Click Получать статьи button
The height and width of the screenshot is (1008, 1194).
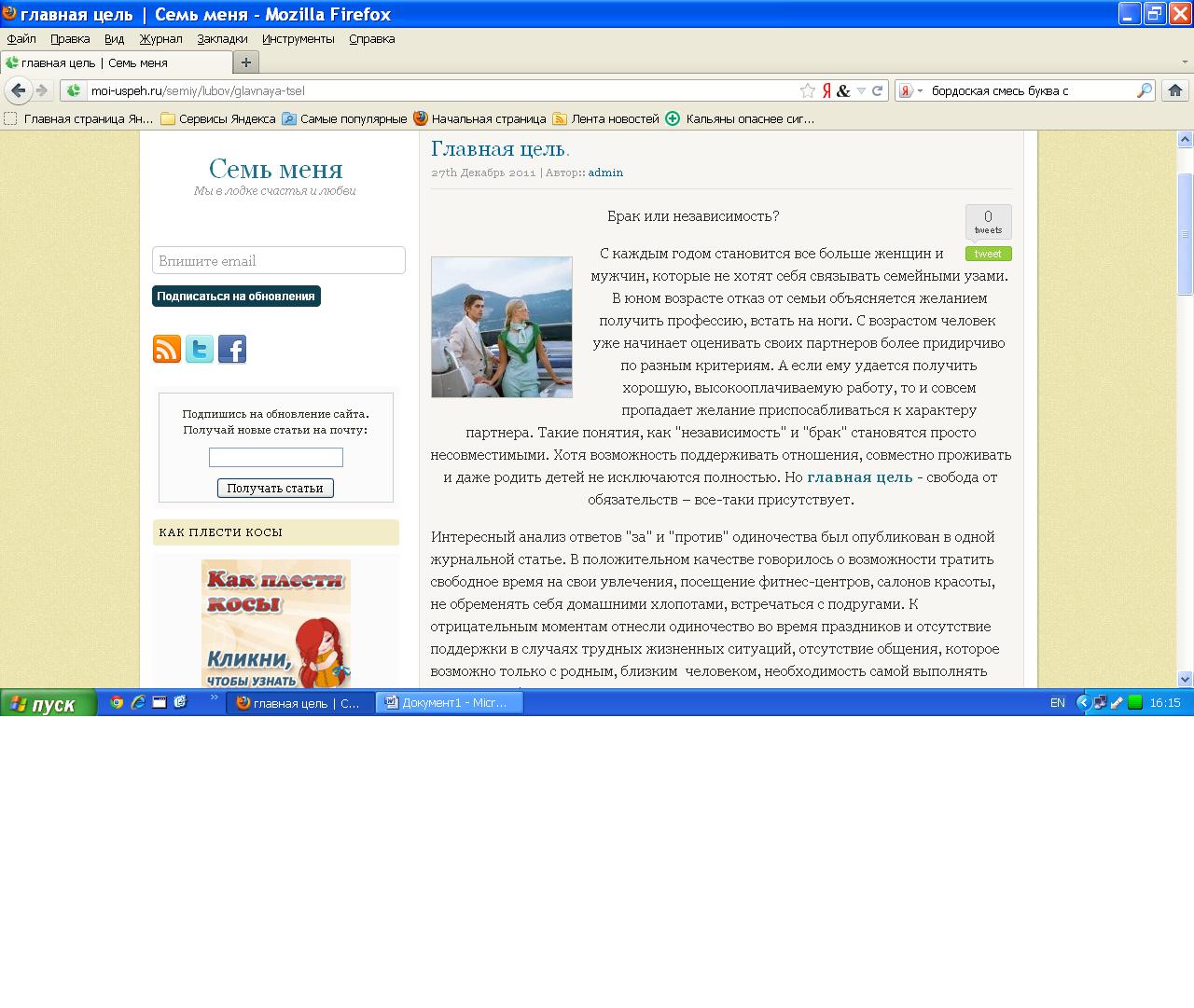click(x=275, y=488)
